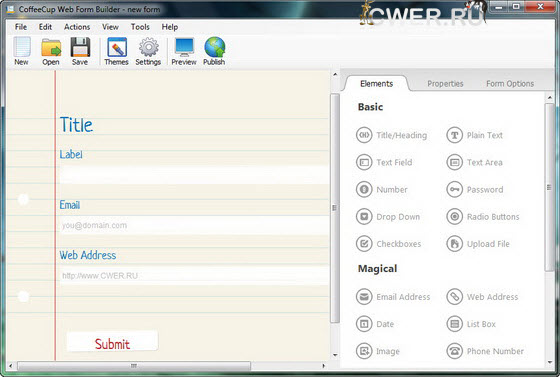Click the canvas scroll right arrow

pos(324,366)
